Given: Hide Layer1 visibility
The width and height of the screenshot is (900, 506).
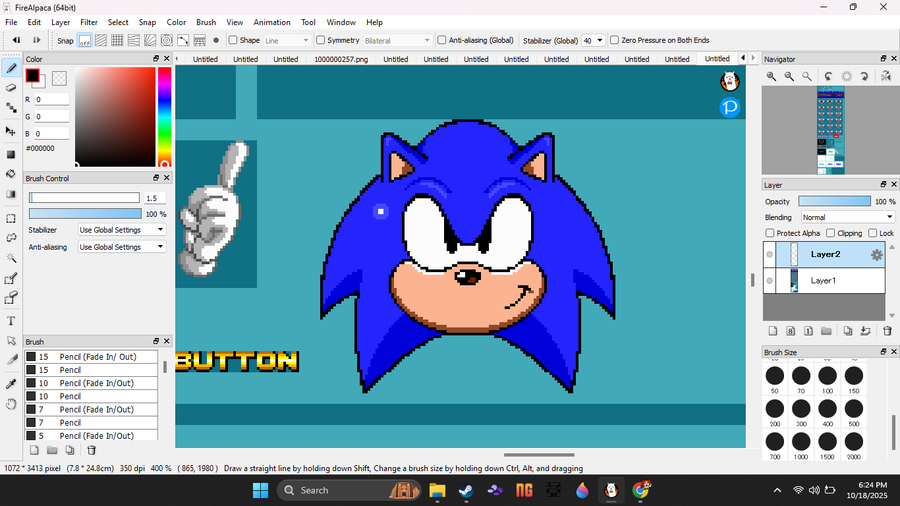Looking at the screenshot, I should [769, 281].
